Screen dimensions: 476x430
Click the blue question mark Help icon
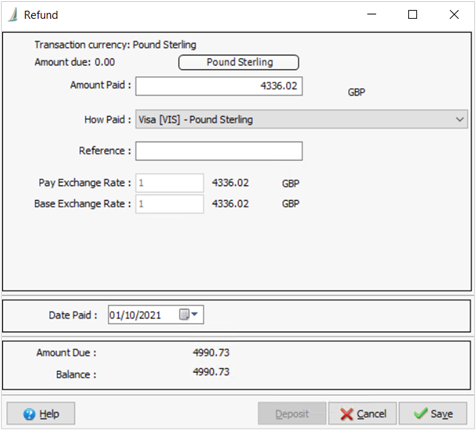(29, 414)
